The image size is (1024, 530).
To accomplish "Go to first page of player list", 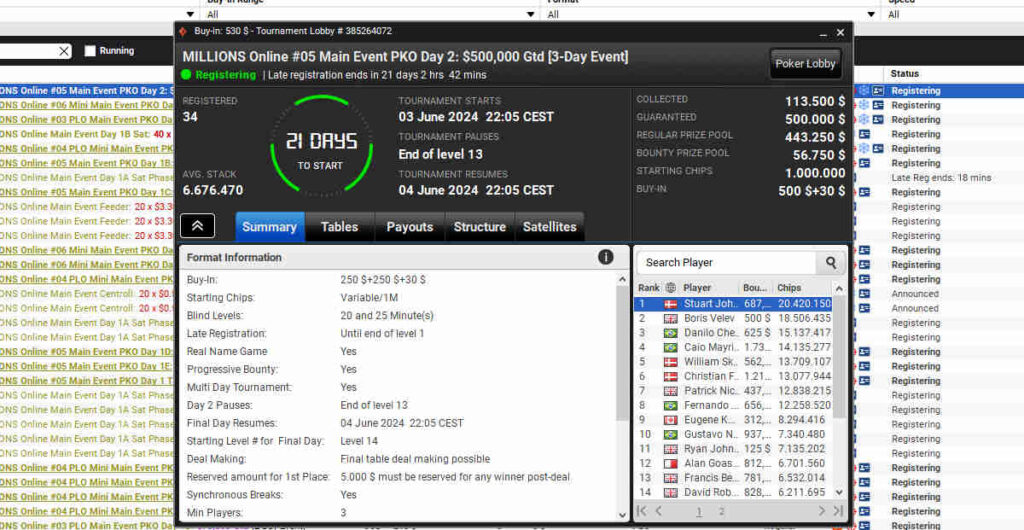I will pos(642,511).
